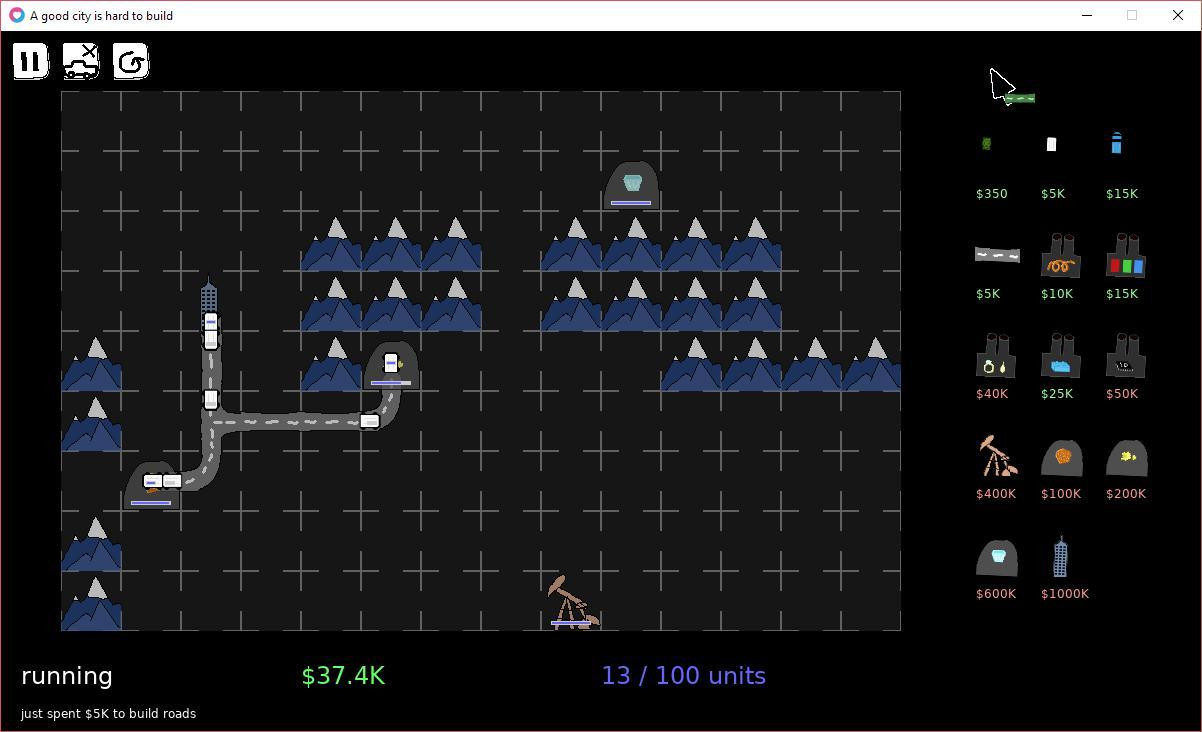Viewport: 1202px width, 732px height.
Task: Select the $50K dark factory
Action: (1126, 356)
